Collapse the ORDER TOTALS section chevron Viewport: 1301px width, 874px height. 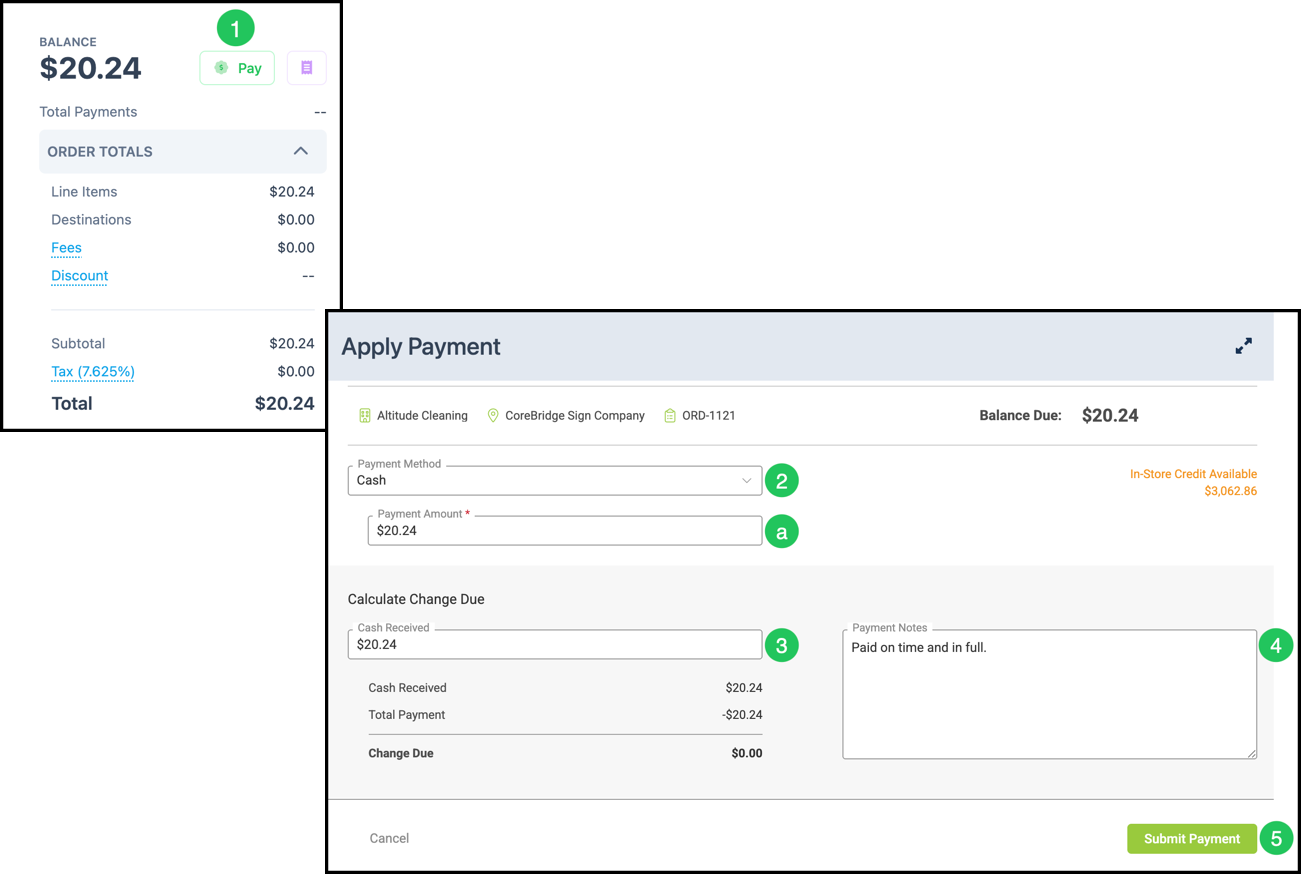point(300,151)
